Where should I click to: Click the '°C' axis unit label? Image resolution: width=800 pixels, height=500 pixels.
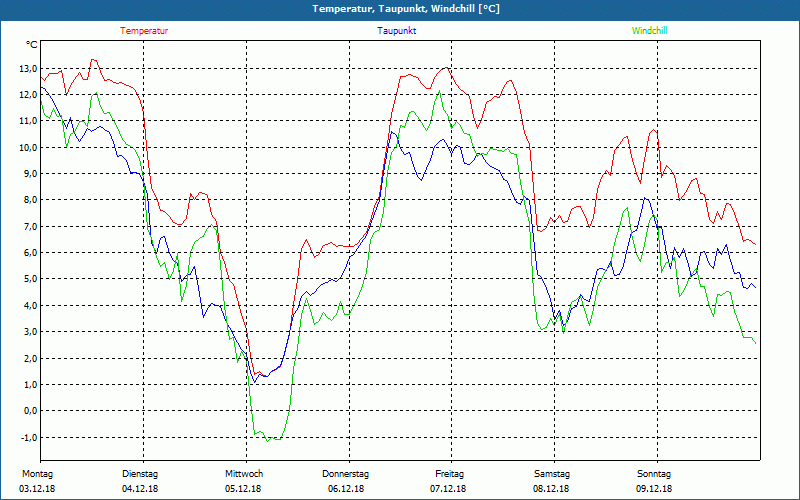(32, 45)
